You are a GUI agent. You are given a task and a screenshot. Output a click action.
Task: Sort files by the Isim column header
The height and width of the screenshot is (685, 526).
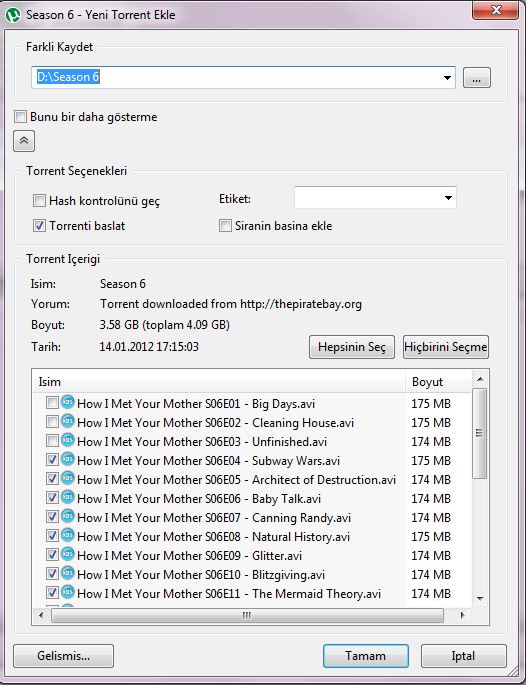pyautogui.click(x=219, y=382)
